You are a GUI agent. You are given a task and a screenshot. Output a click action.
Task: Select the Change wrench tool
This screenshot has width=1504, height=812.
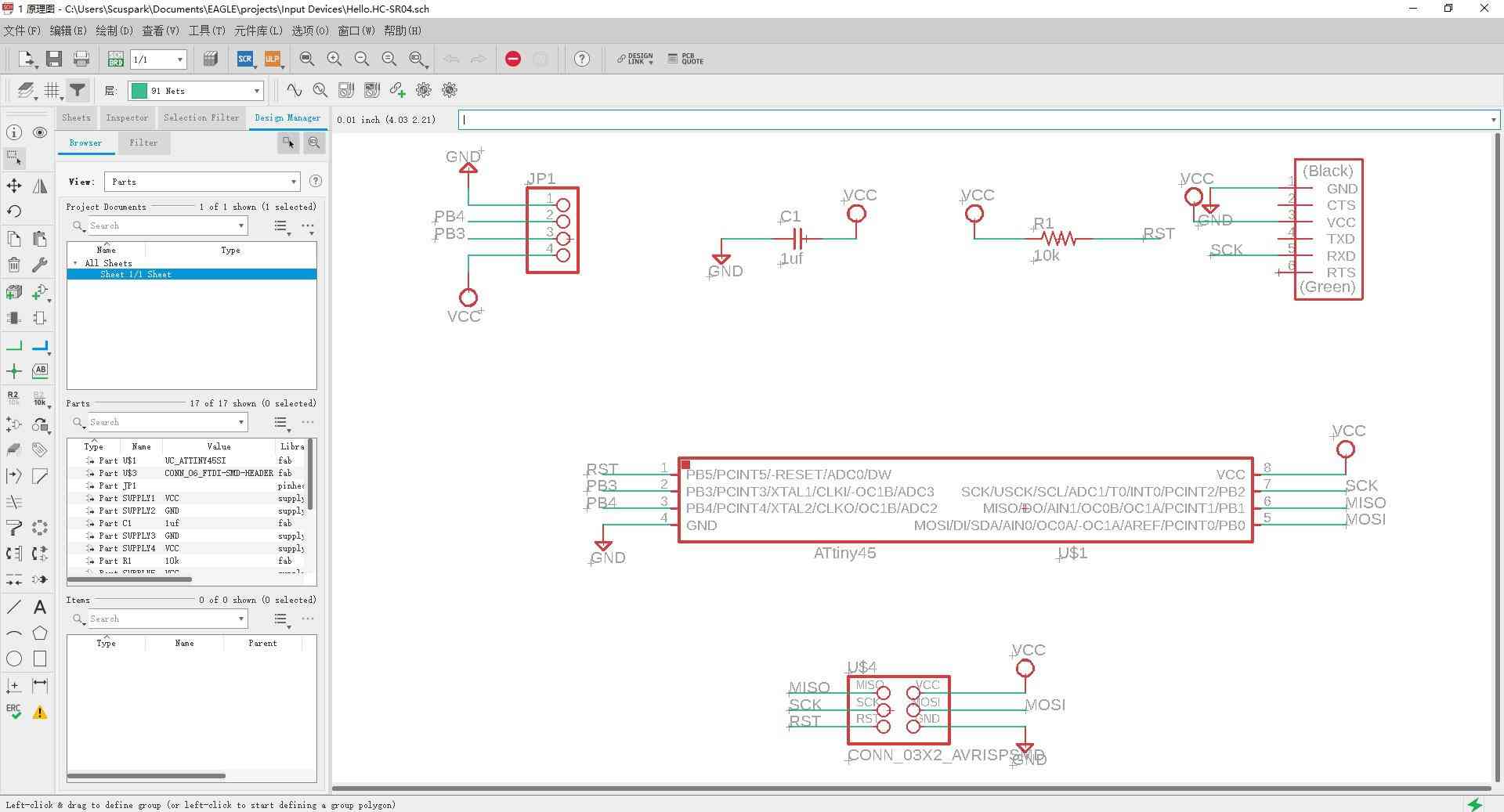pyautogui.click(x=40, y=265)
